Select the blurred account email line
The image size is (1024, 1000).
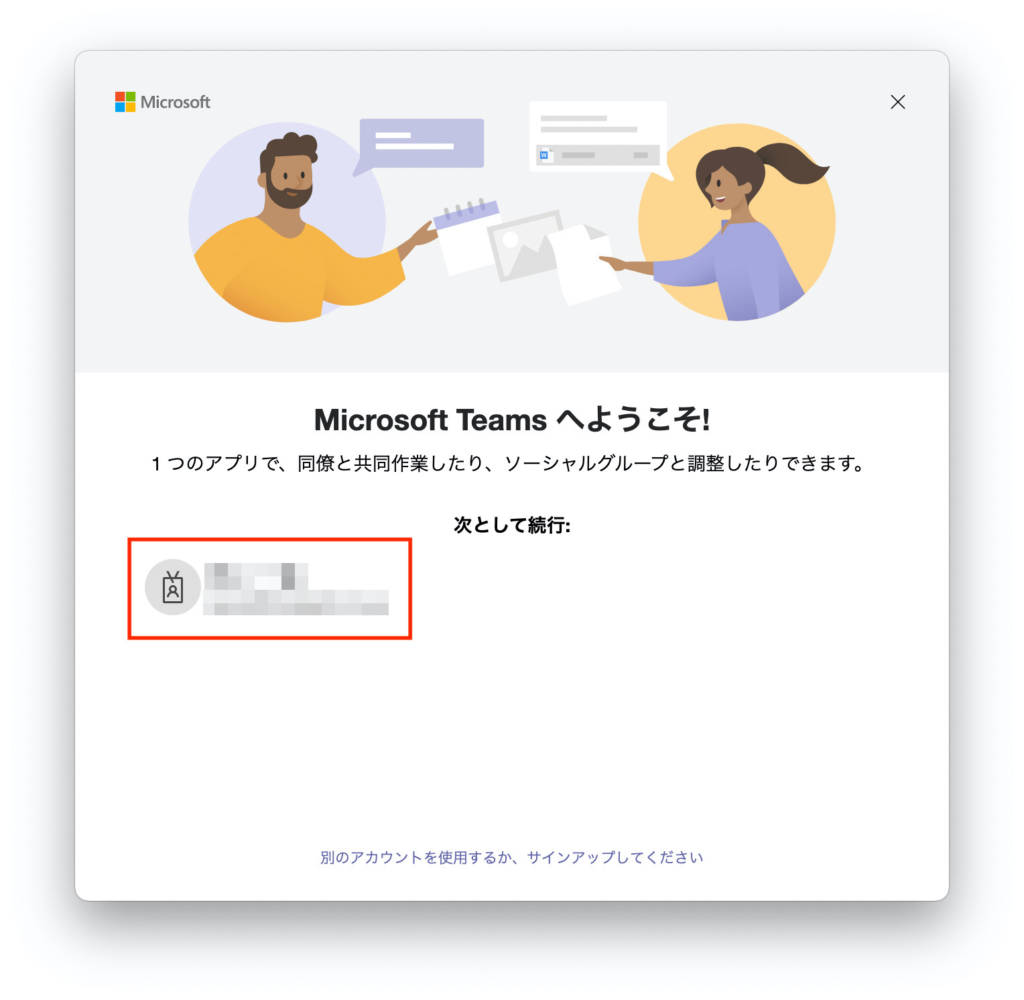click(x=296, y=602)
